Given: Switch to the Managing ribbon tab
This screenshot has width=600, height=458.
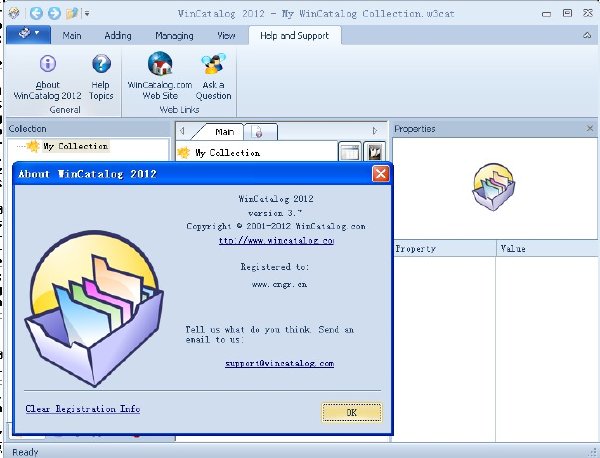Looking at the screenshot, I should click(174, 36).
